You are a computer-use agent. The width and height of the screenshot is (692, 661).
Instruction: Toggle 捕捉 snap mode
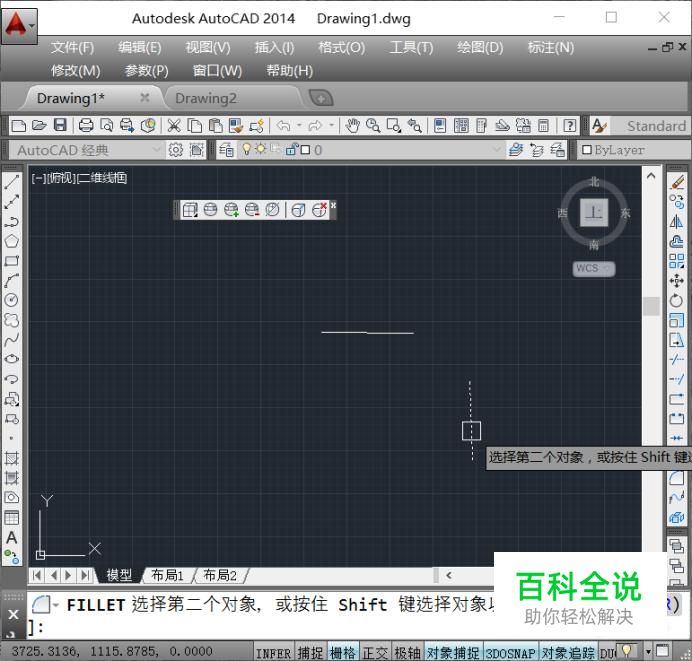310,653
